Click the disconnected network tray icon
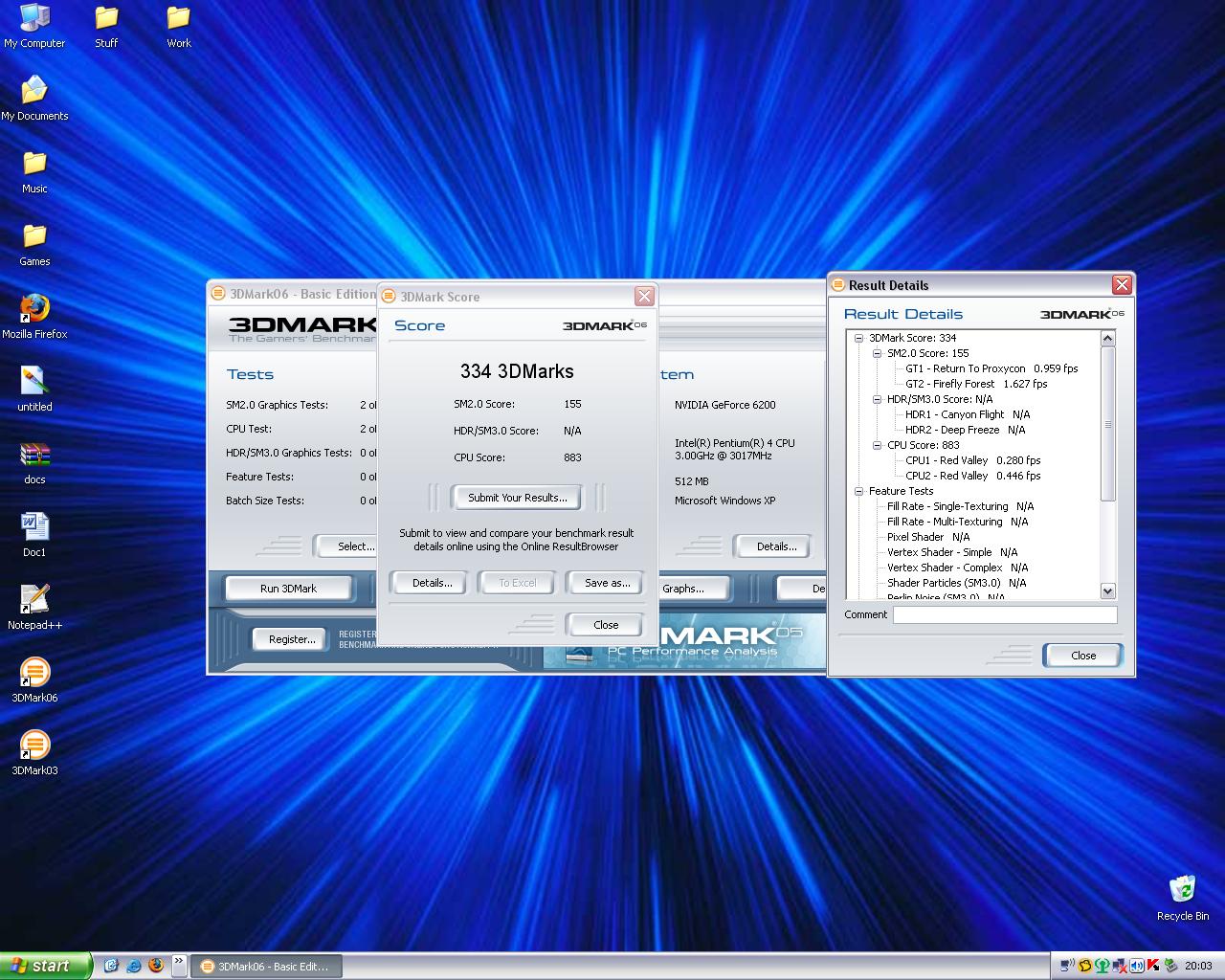 [1120, 966]
